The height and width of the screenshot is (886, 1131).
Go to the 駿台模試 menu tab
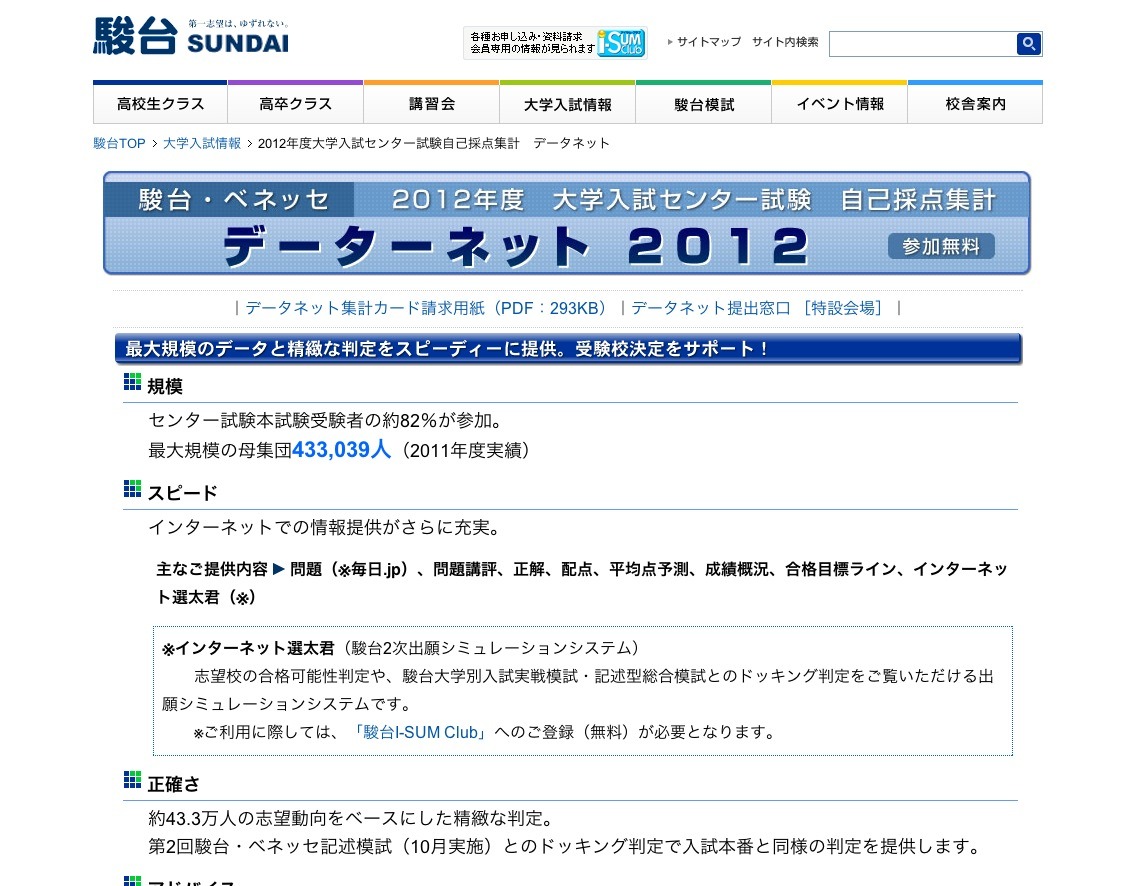coord(703,104)
